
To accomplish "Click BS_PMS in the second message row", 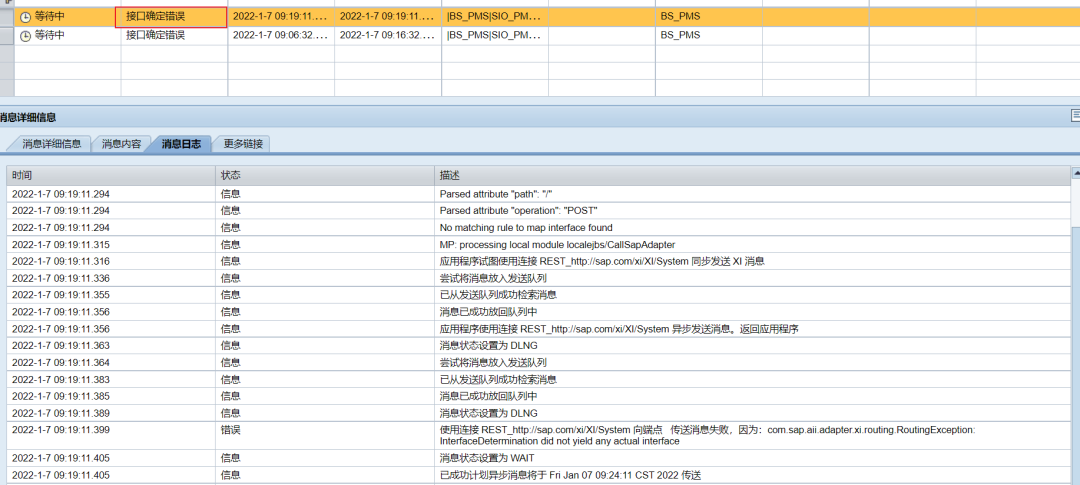I will pyautogui.click(x=680, y=35).
